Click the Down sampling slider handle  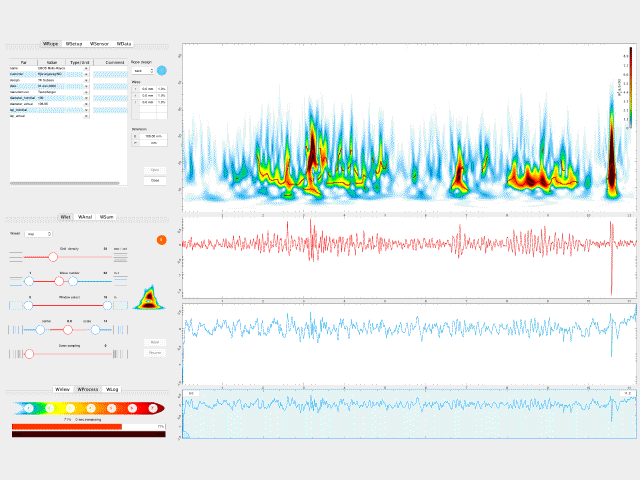(x=29, y=354)
